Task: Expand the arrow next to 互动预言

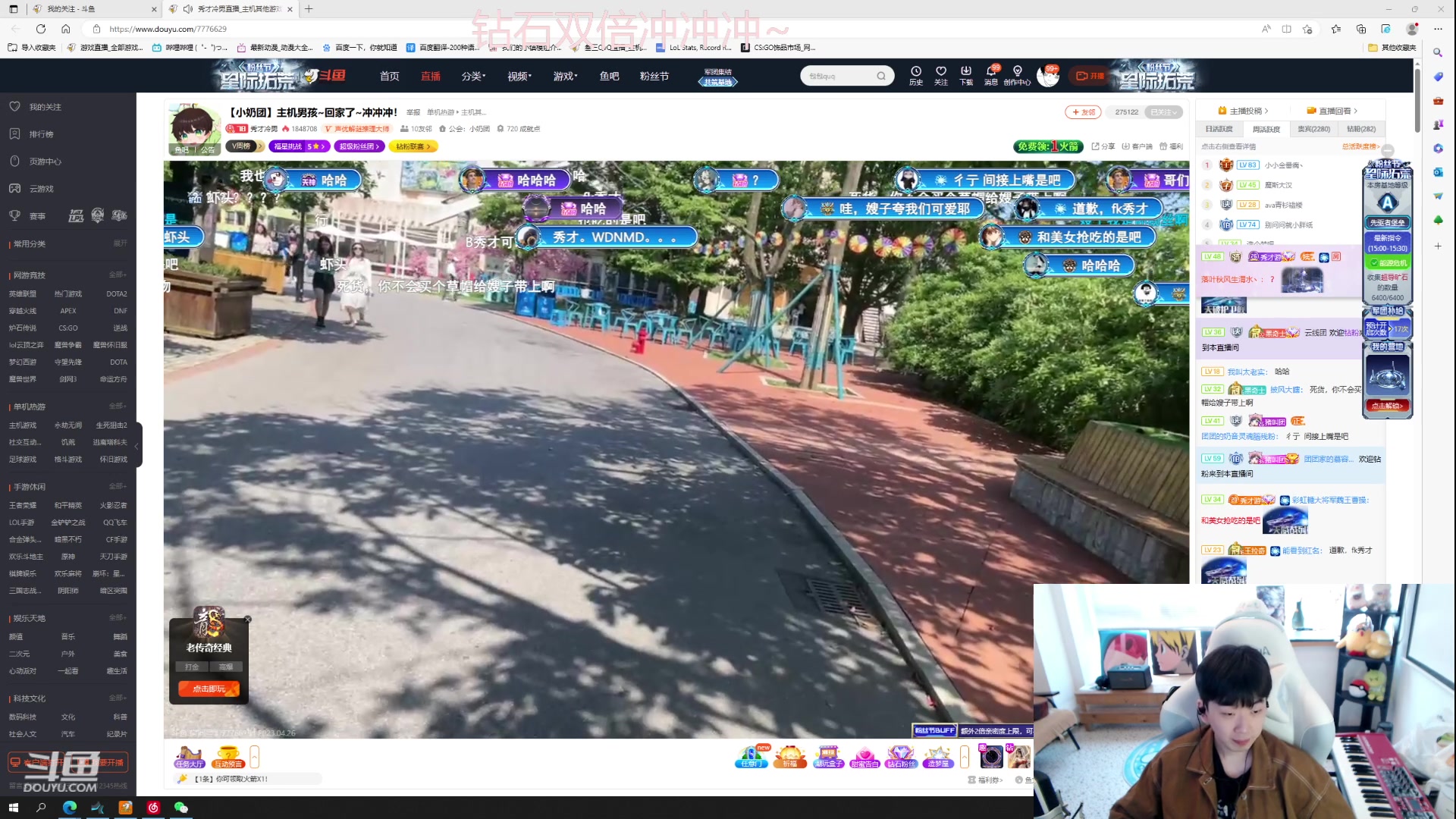Action: click(x=255, y=756)
